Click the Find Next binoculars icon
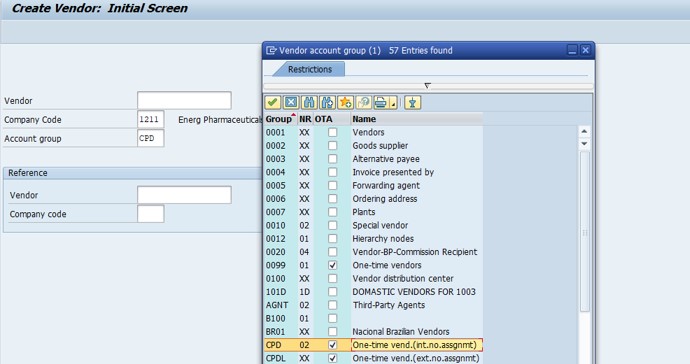Image resolution: width=690 pixels, height=364 pixels. 327,103
